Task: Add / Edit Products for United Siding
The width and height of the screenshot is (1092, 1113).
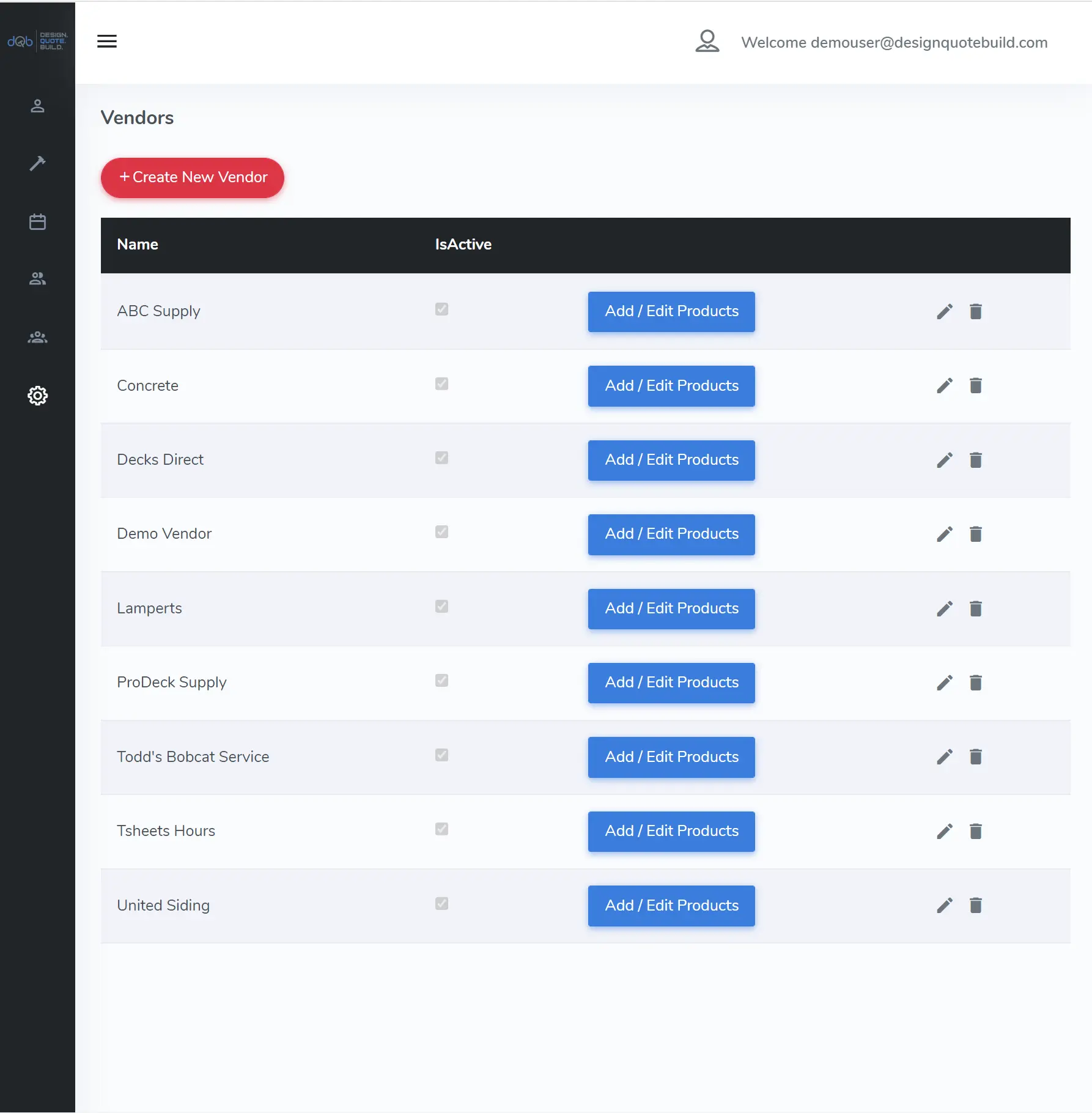Action: pyautogui.click(x=671, y=906)
